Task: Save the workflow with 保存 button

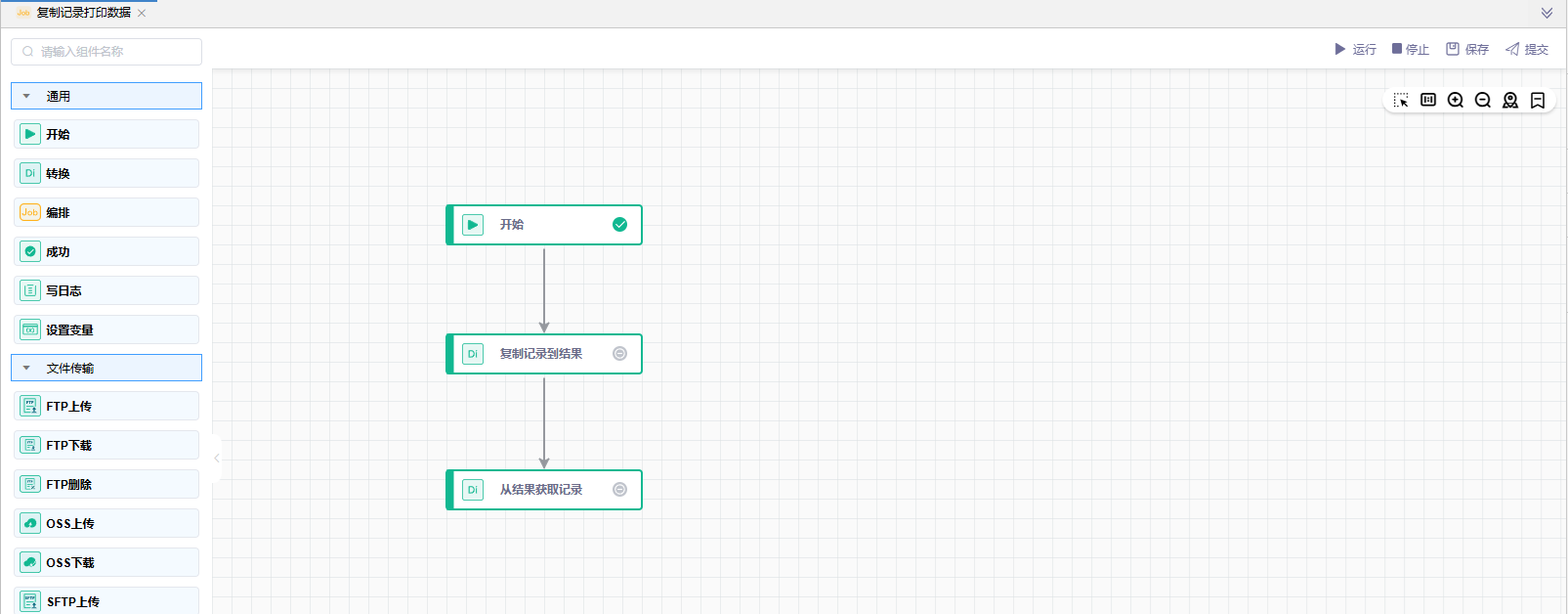Action: point(1467,49)
